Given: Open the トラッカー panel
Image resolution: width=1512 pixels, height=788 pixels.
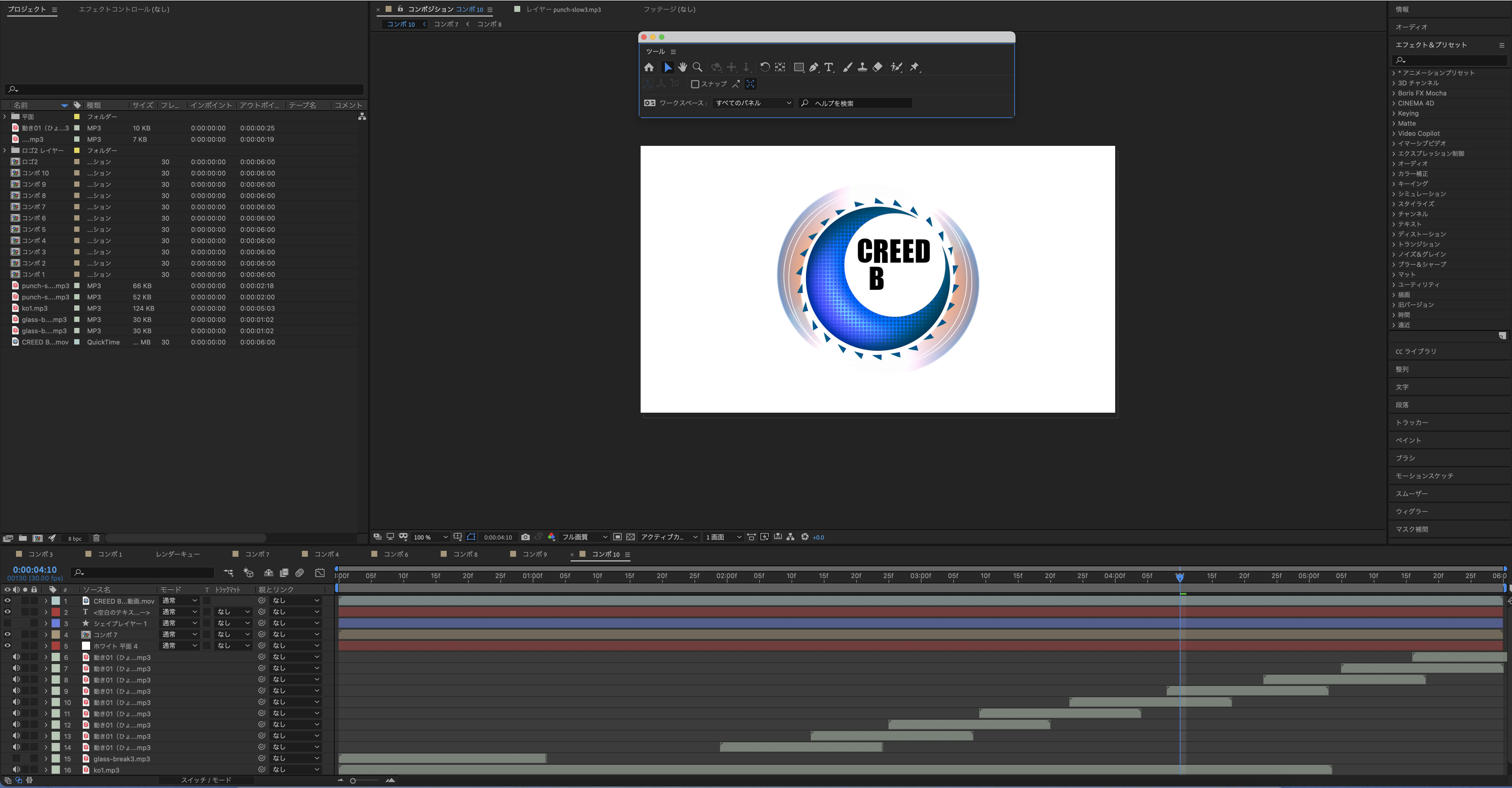Looking at the screenshot, I should pos(1412,422).
